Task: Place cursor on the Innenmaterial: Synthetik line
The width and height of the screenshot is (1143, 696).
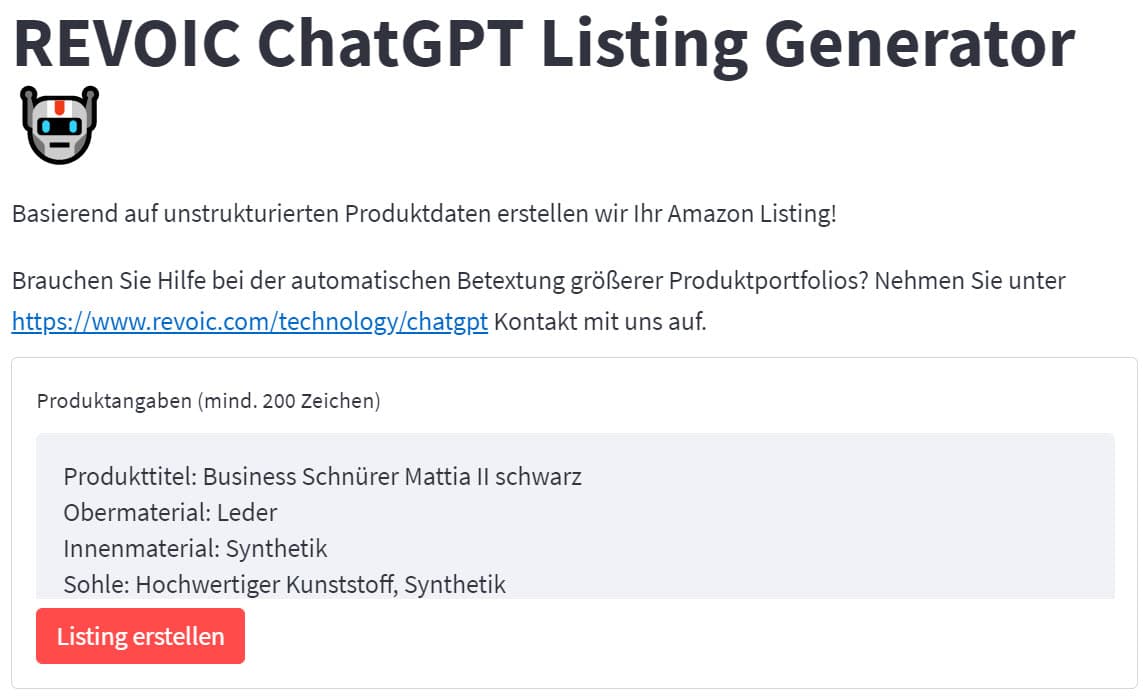Action: click(x=195, y=548)
